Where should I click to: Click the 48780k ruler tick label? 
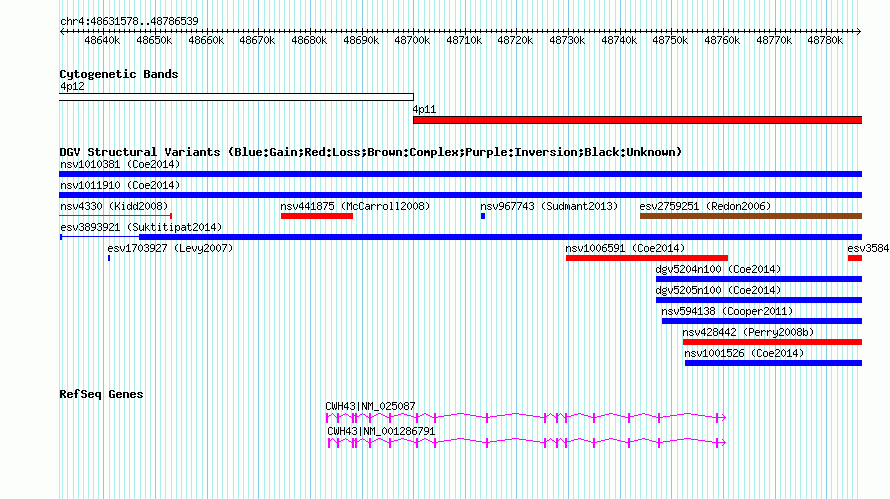[825, 40]
